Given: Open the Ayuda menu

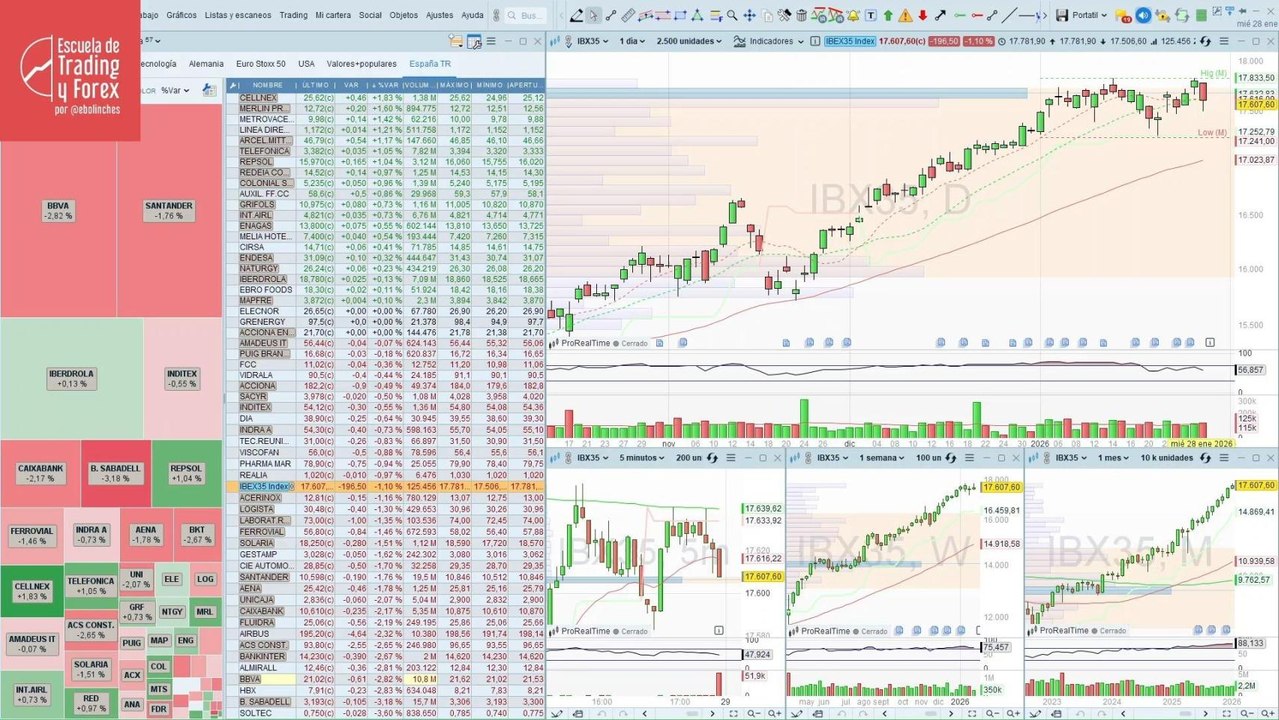Looking at the screenshot, I should coord(472,15).
